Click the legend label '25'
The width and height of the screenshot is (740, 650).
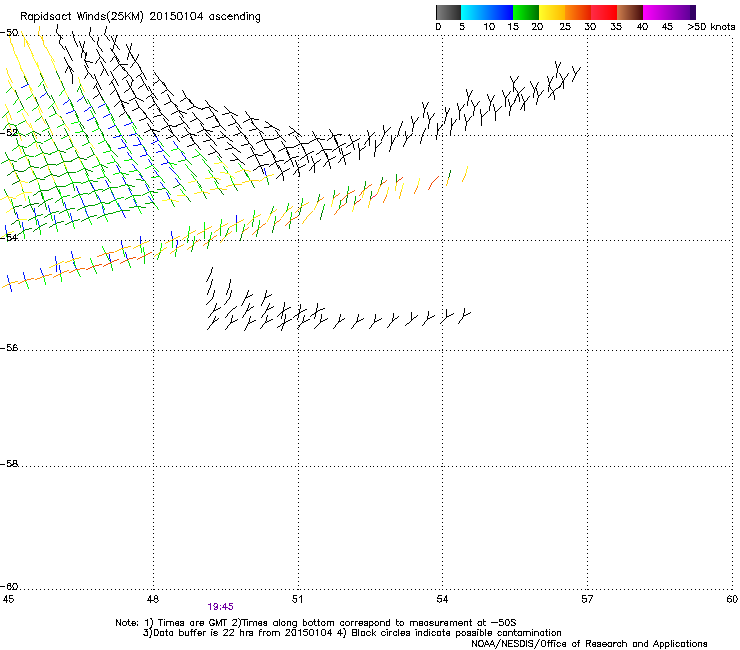tap(565, 27)
